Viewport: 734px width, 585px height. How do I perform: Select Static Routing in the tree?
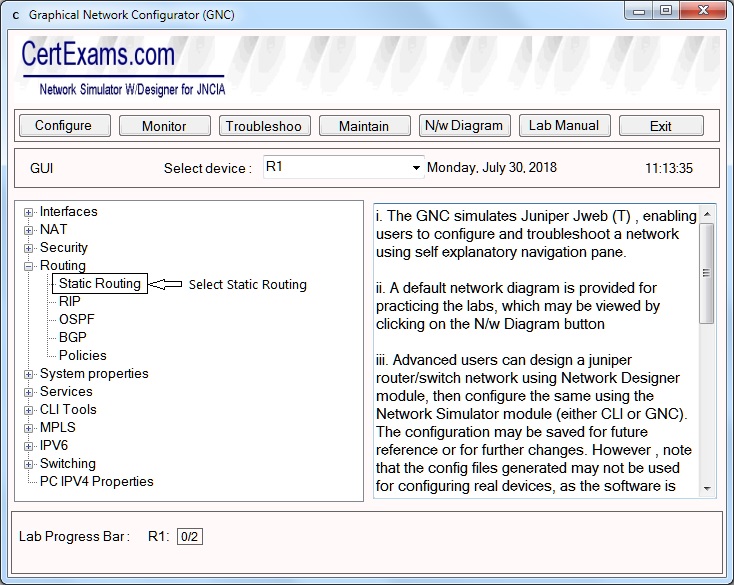coord(100,284)
